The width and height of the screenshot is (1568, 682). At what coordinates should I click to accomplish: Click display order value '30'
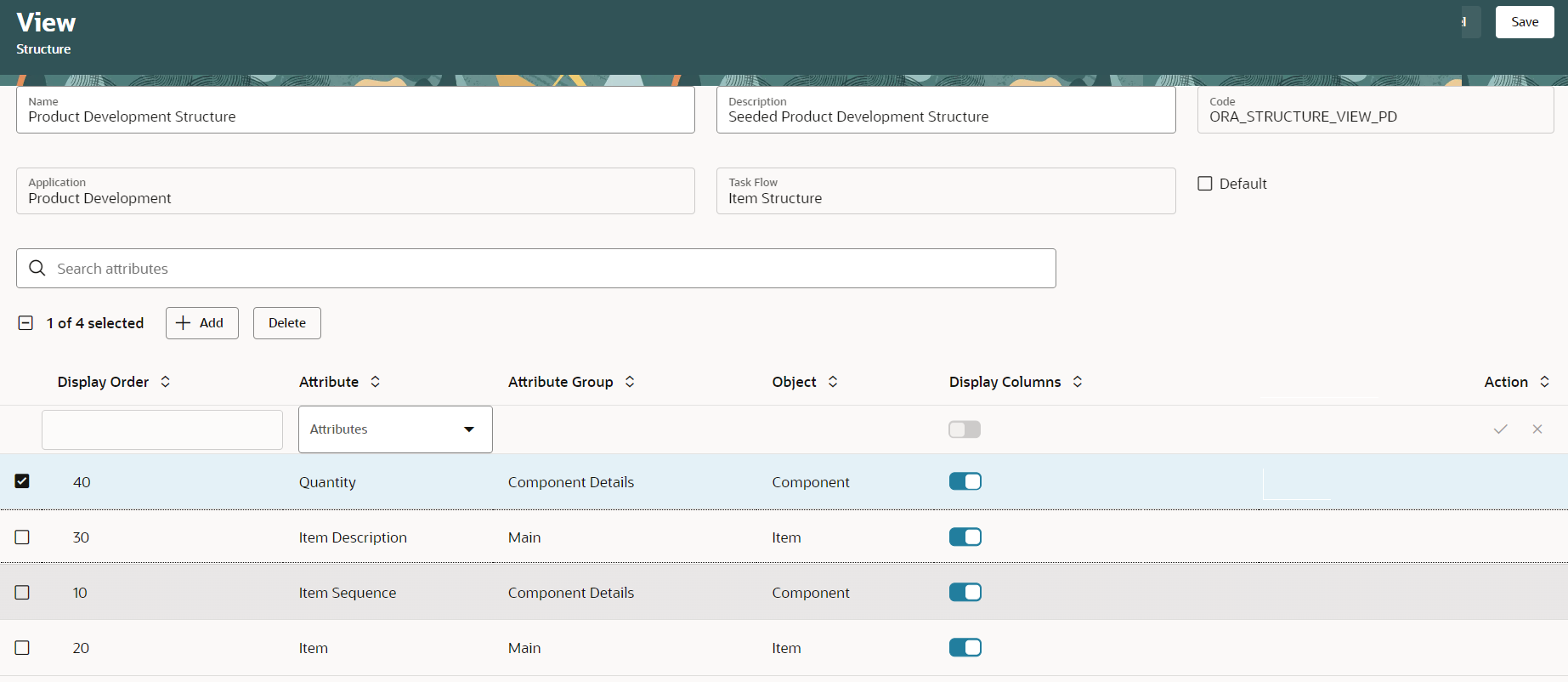click(x=81, y=537)
